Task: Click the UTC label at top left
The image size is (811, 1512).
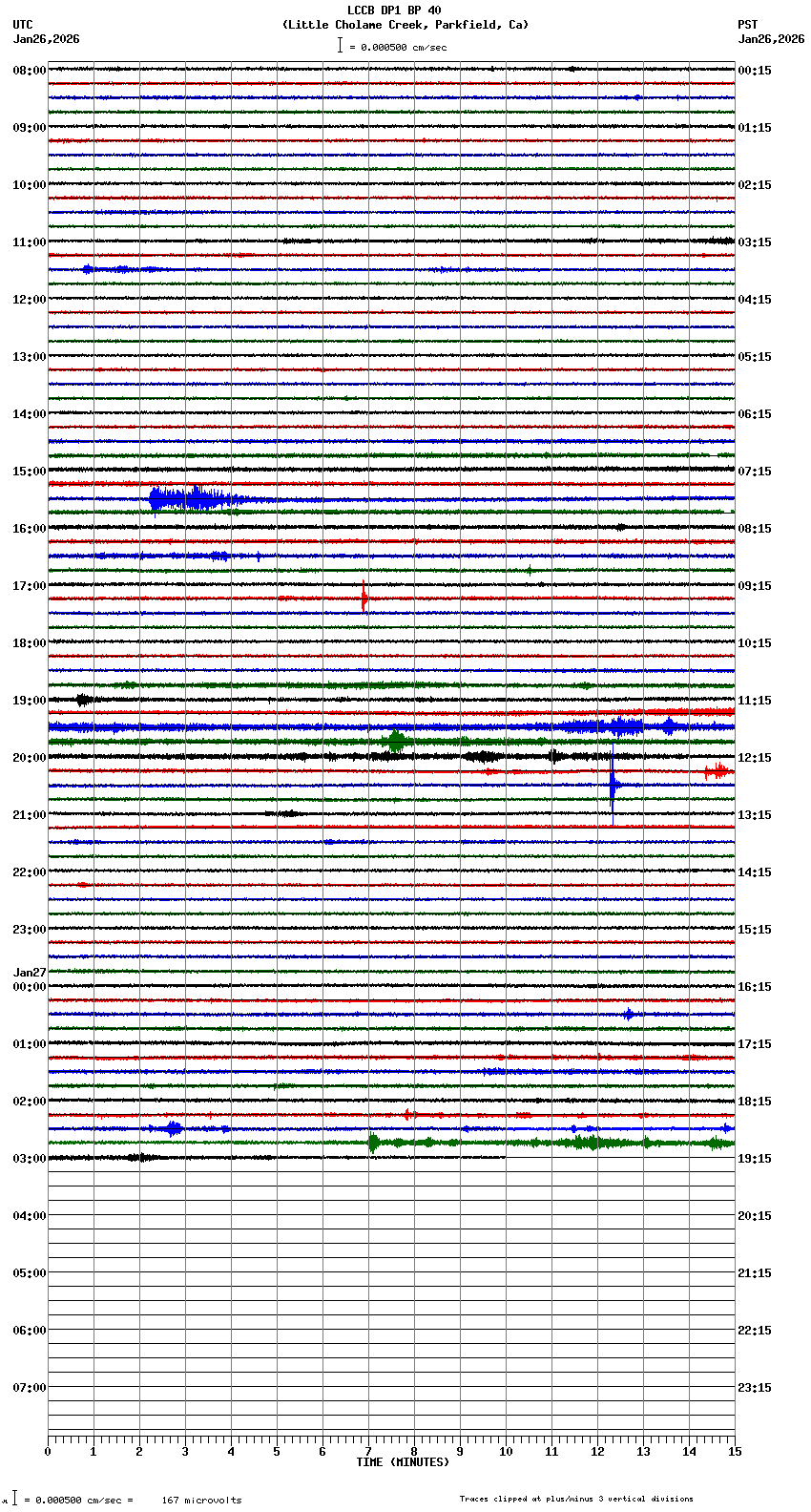Action: click(23, 25)
